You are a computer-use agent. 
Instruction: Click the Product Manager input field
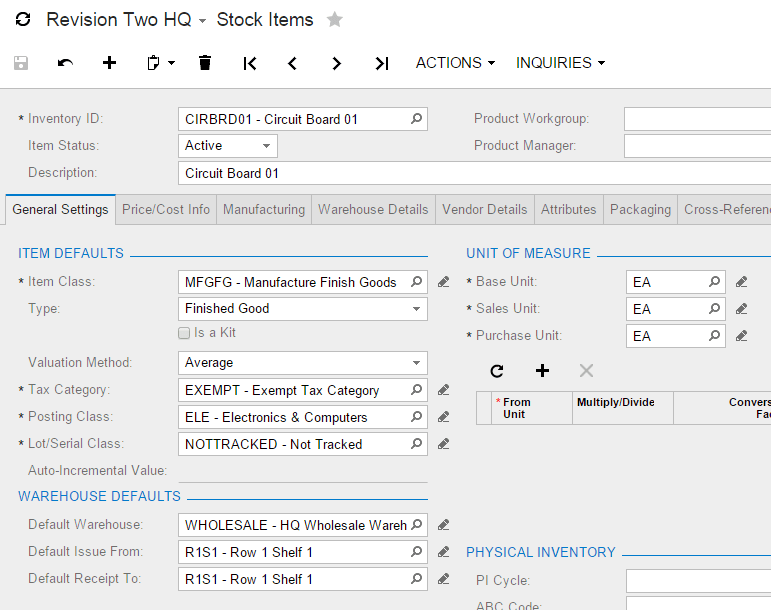[698, 146]
